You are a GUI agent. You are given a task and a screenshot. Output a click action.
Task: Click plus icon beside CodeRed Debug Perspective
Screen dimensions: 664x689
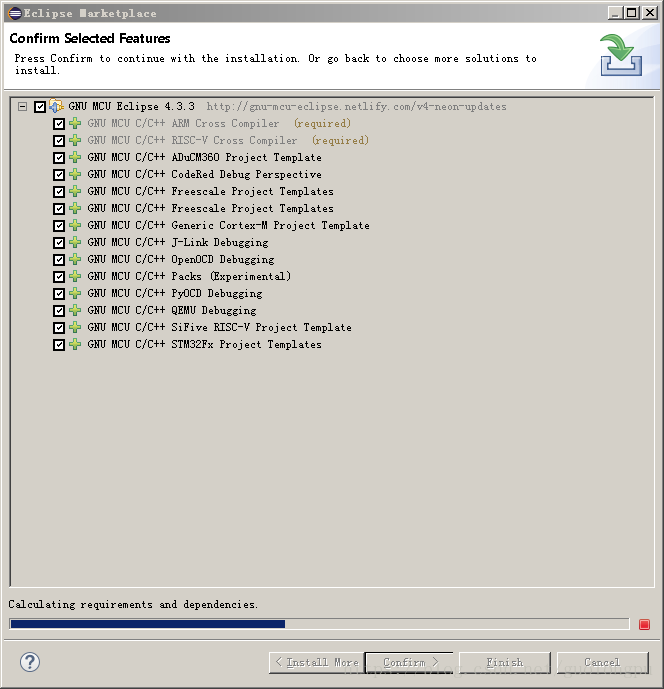tap(75, 174)
